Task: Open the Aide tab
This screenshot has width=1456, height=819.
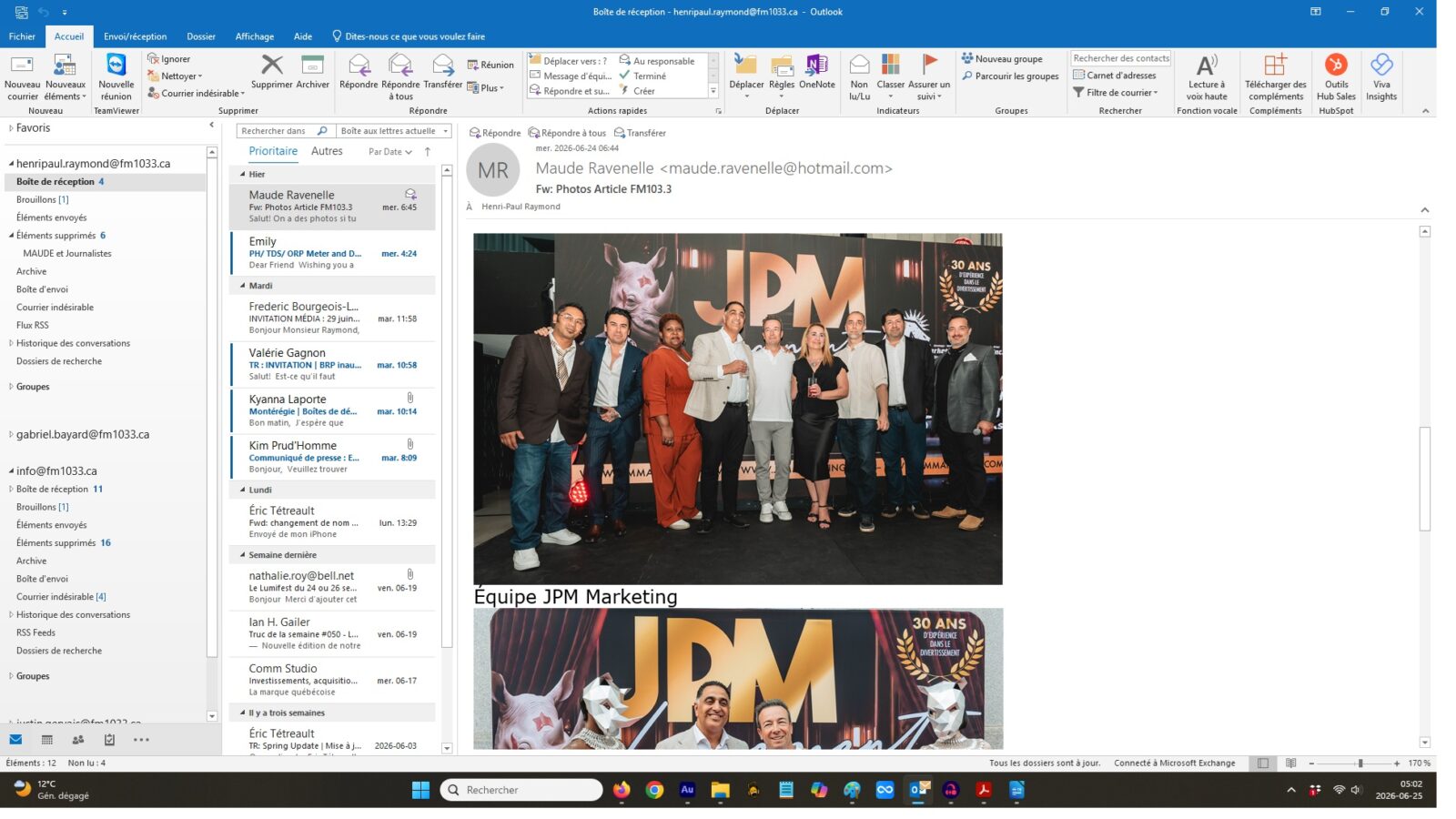Action: (x=303, y=36)
